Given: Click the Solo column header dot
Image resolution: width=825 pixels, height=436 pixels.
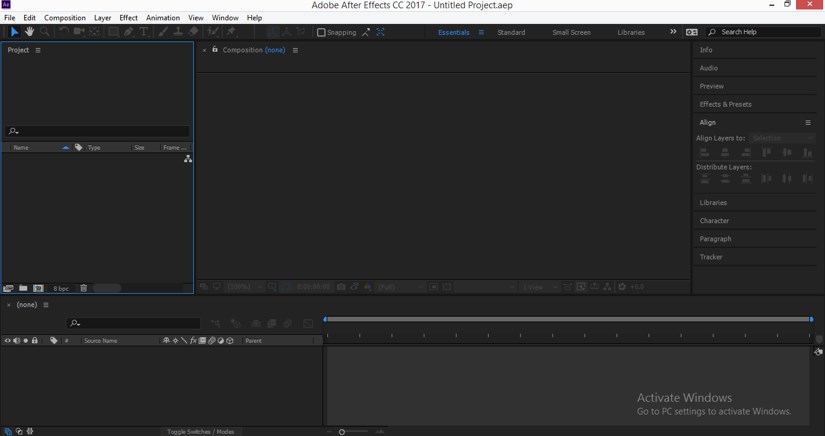Looking at the screenshot, I should pos(25,341).
